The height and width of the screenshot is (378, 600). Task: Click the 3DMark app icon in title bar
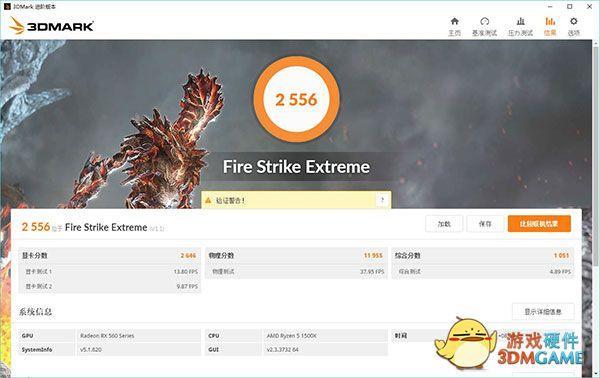[7, 7]
